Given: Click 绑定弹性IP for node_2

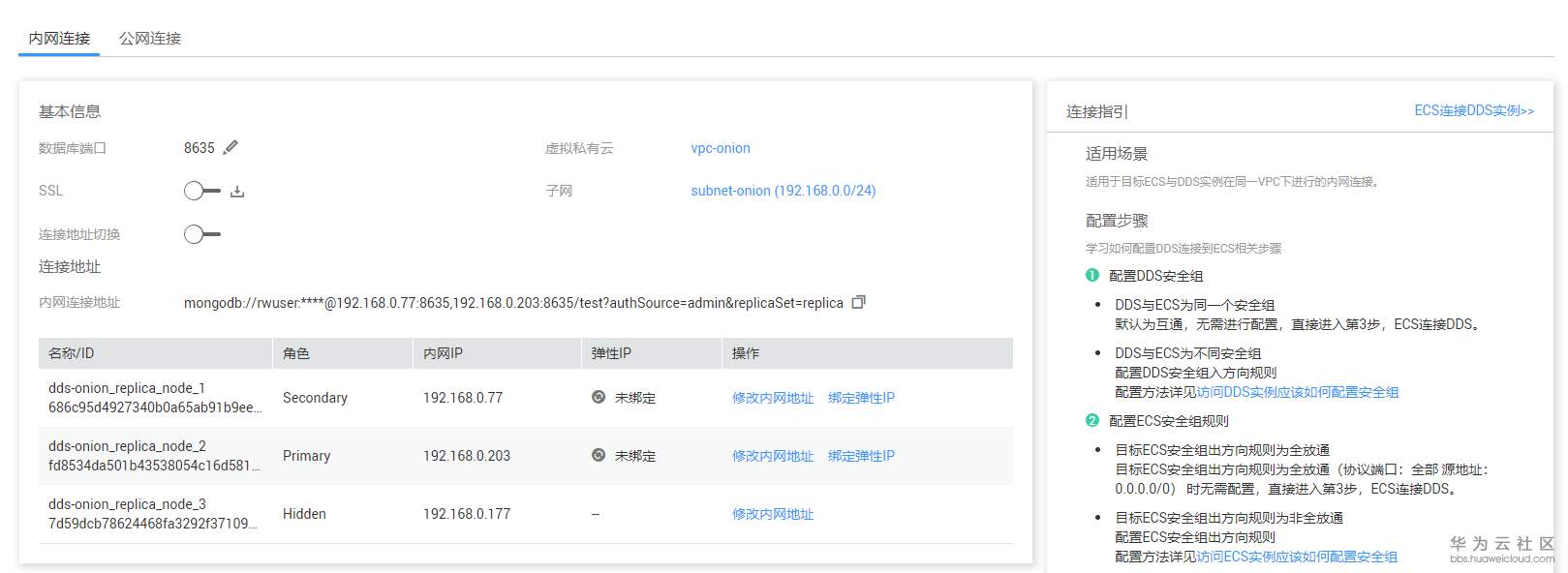Looking at the screenshot, I should [x=861, y=456].
